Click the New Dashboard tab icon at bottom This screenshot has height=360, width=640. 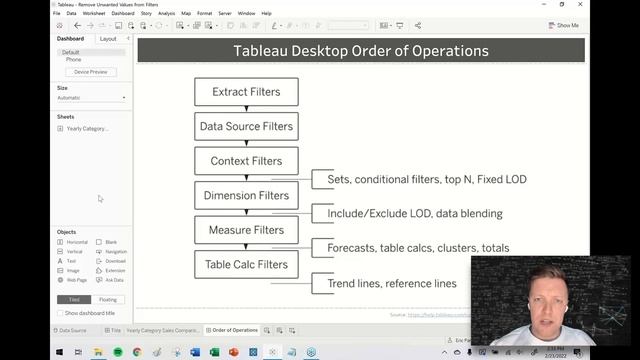pyautogui.click(x=280, y=330)
